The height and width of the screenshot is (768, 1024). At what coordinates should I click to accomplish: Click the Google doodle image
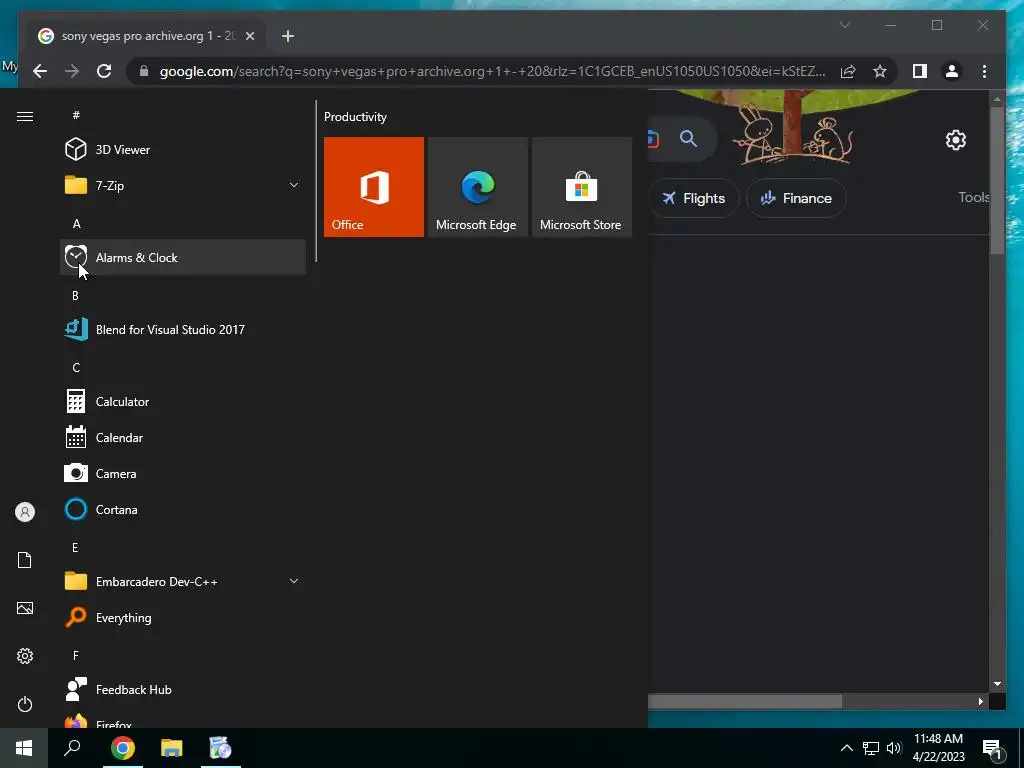[792, 127]
